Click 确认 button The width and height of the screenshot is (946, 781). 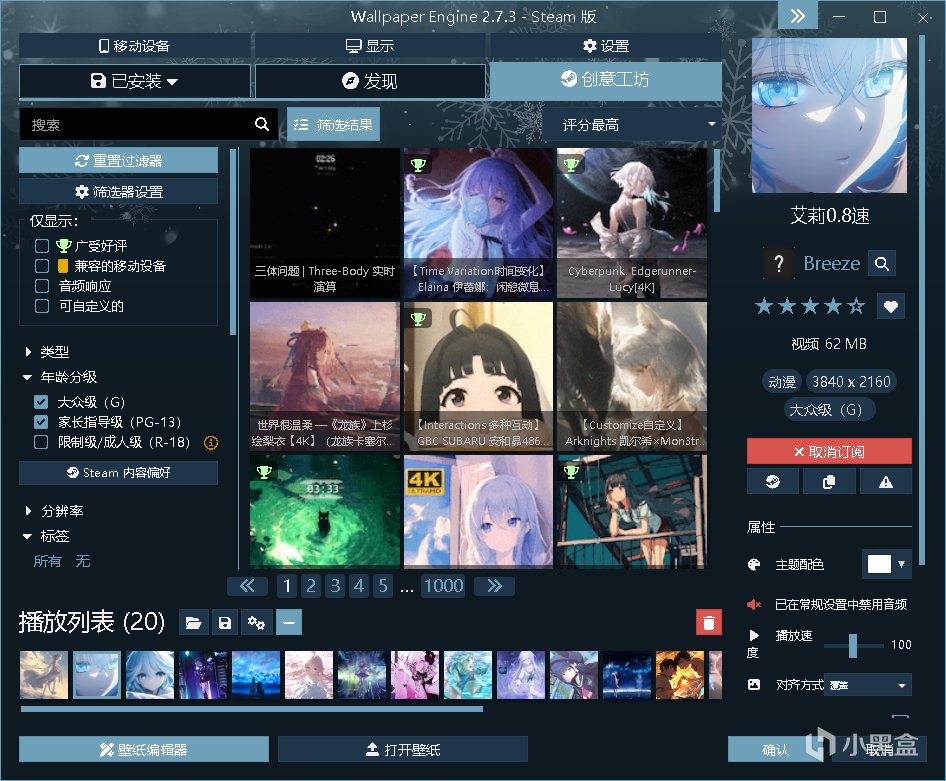point(775,750)
